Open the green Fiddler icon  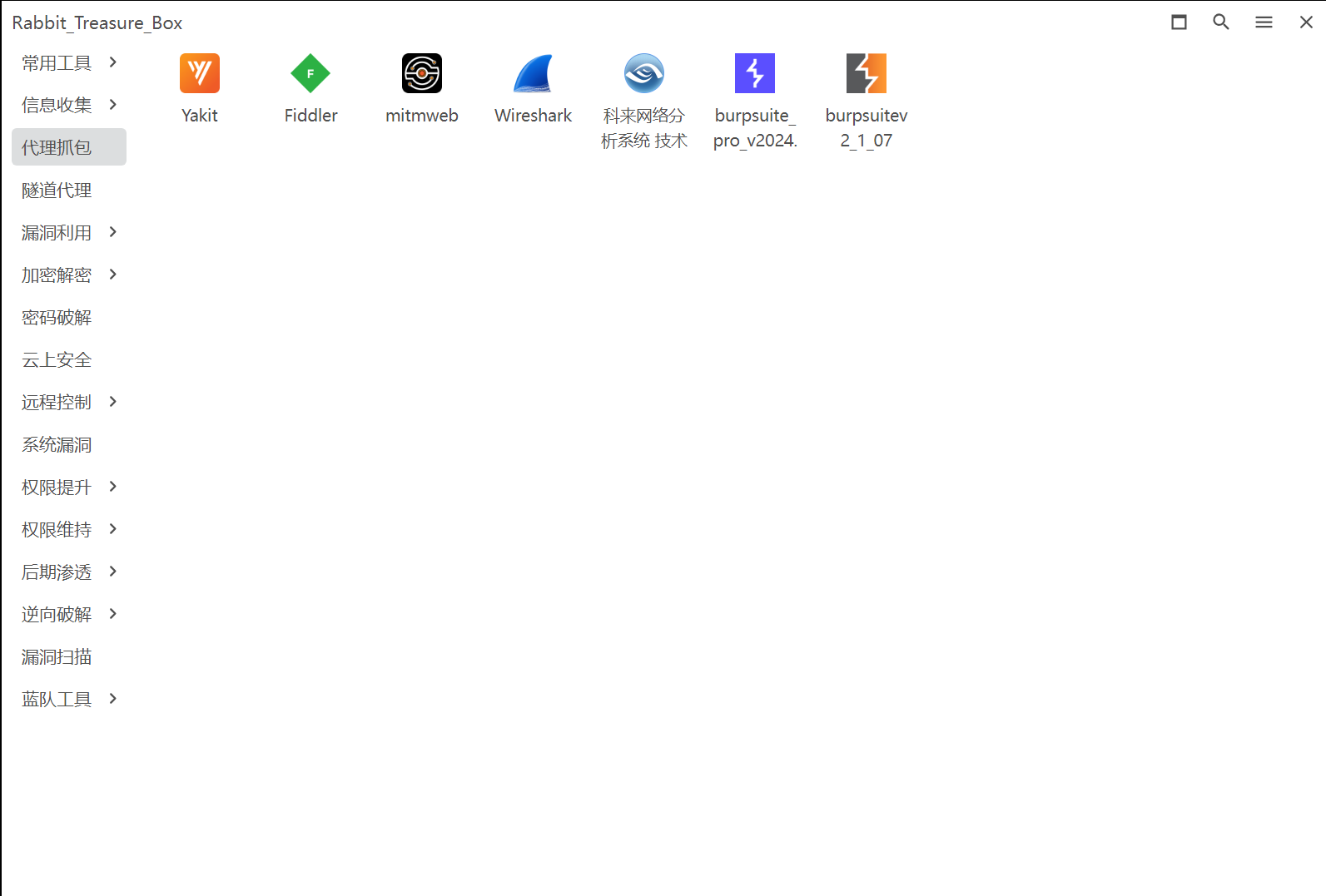310,73
